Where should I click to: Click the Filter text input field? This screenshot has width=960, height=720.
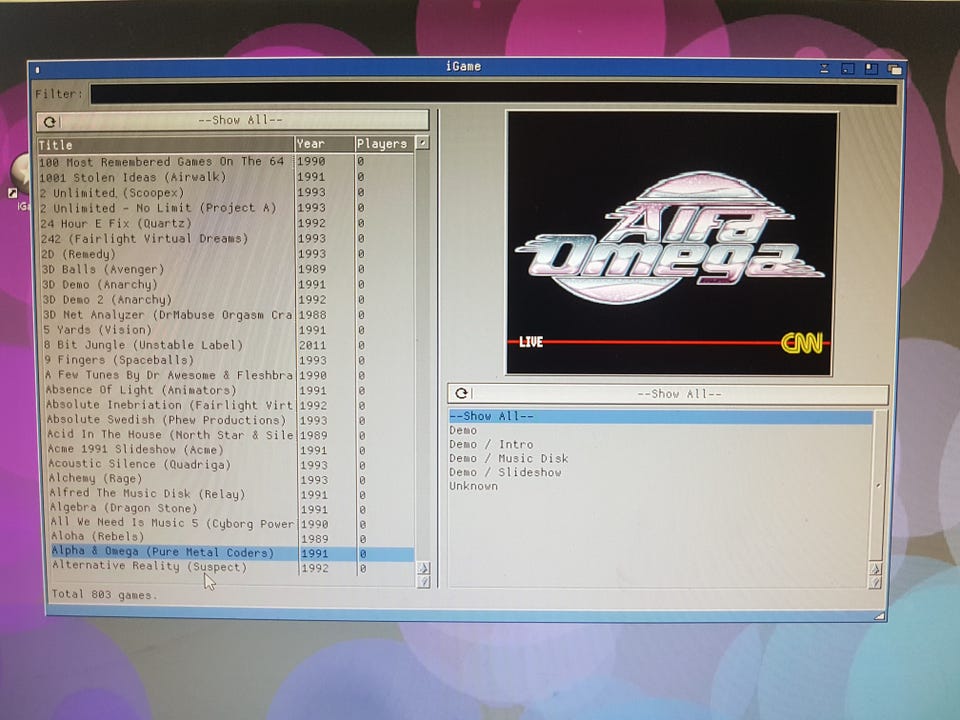point(493,94)
